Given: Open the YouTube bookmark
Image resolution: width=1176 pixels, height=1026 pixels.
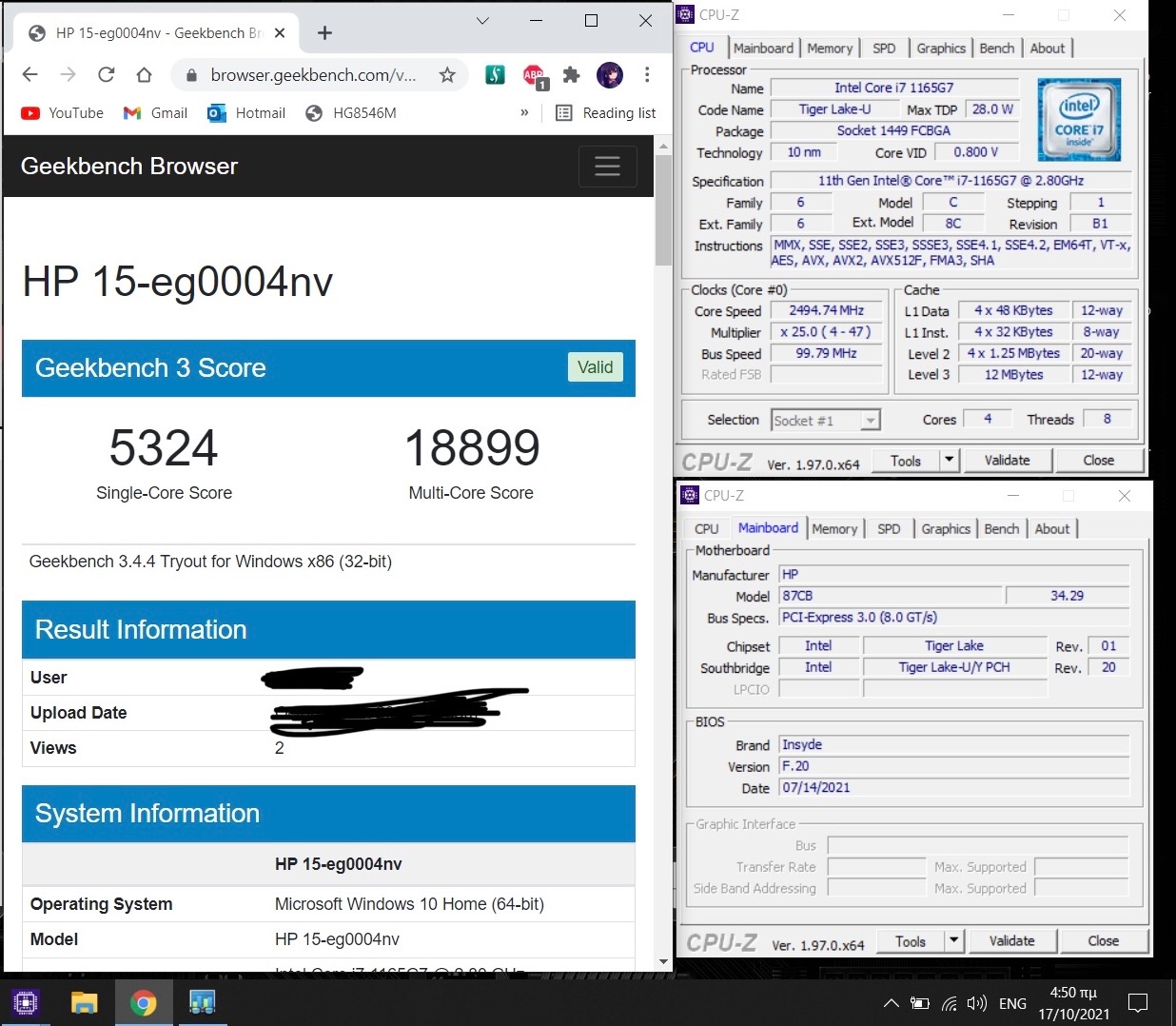Looking at the screenshot, I should 63,112.
